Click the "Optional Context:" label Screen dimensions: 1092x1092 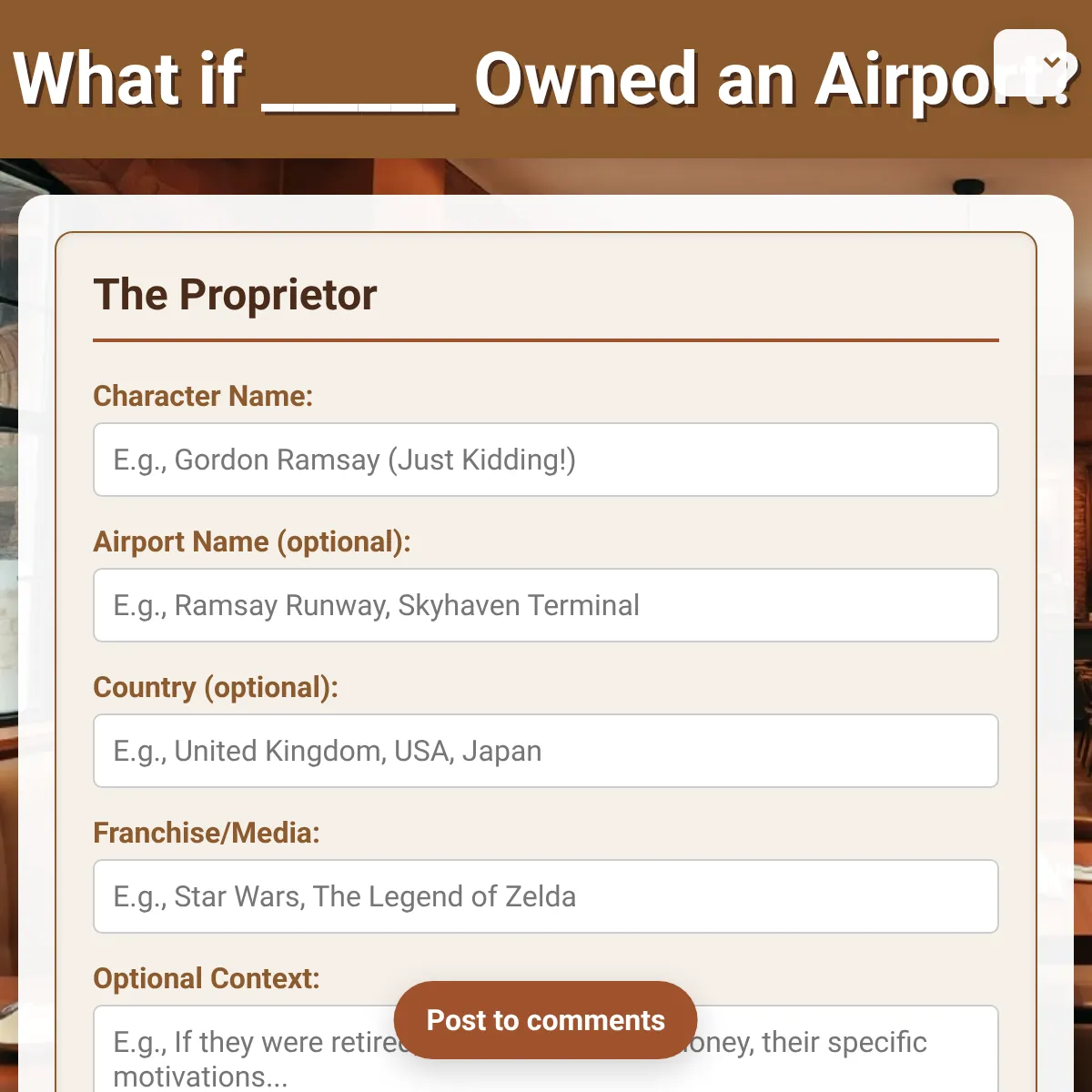(207, 978)
